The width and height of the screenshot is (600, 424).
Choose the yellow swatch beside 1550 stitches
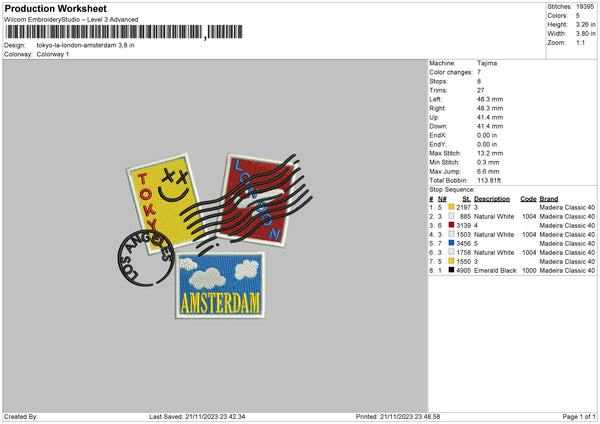point(451,261)
